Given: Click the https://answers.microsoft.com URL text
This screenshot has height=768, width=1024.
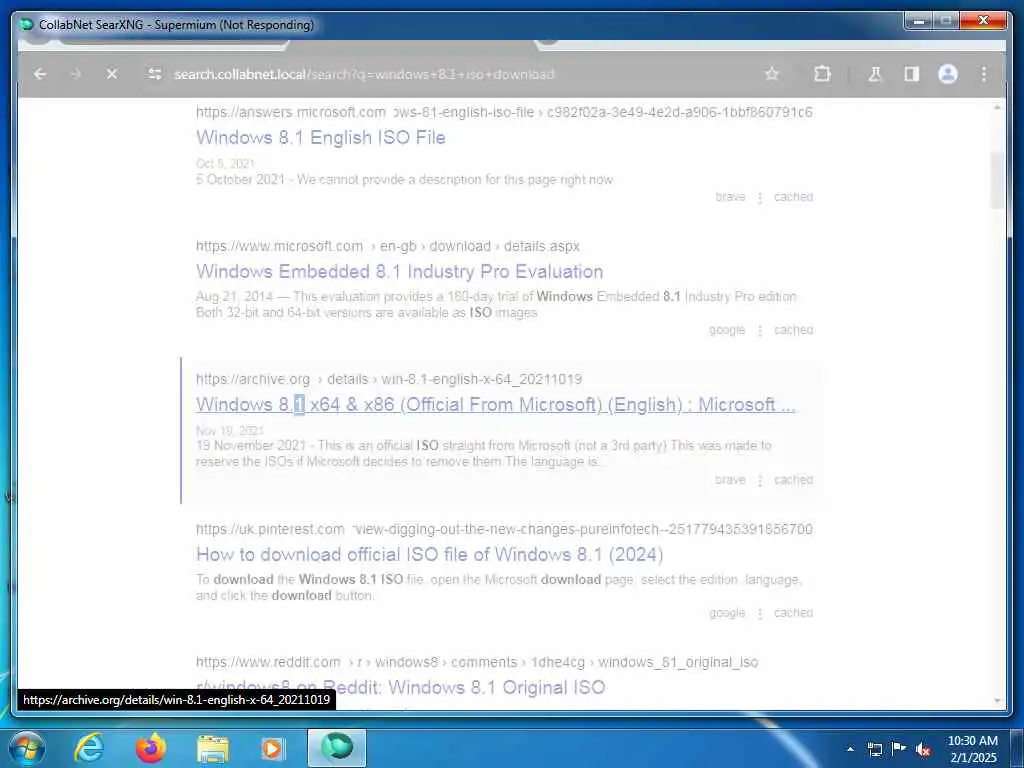Looking at the screenshot, I should pyautogui.click(x=291, y=112).
